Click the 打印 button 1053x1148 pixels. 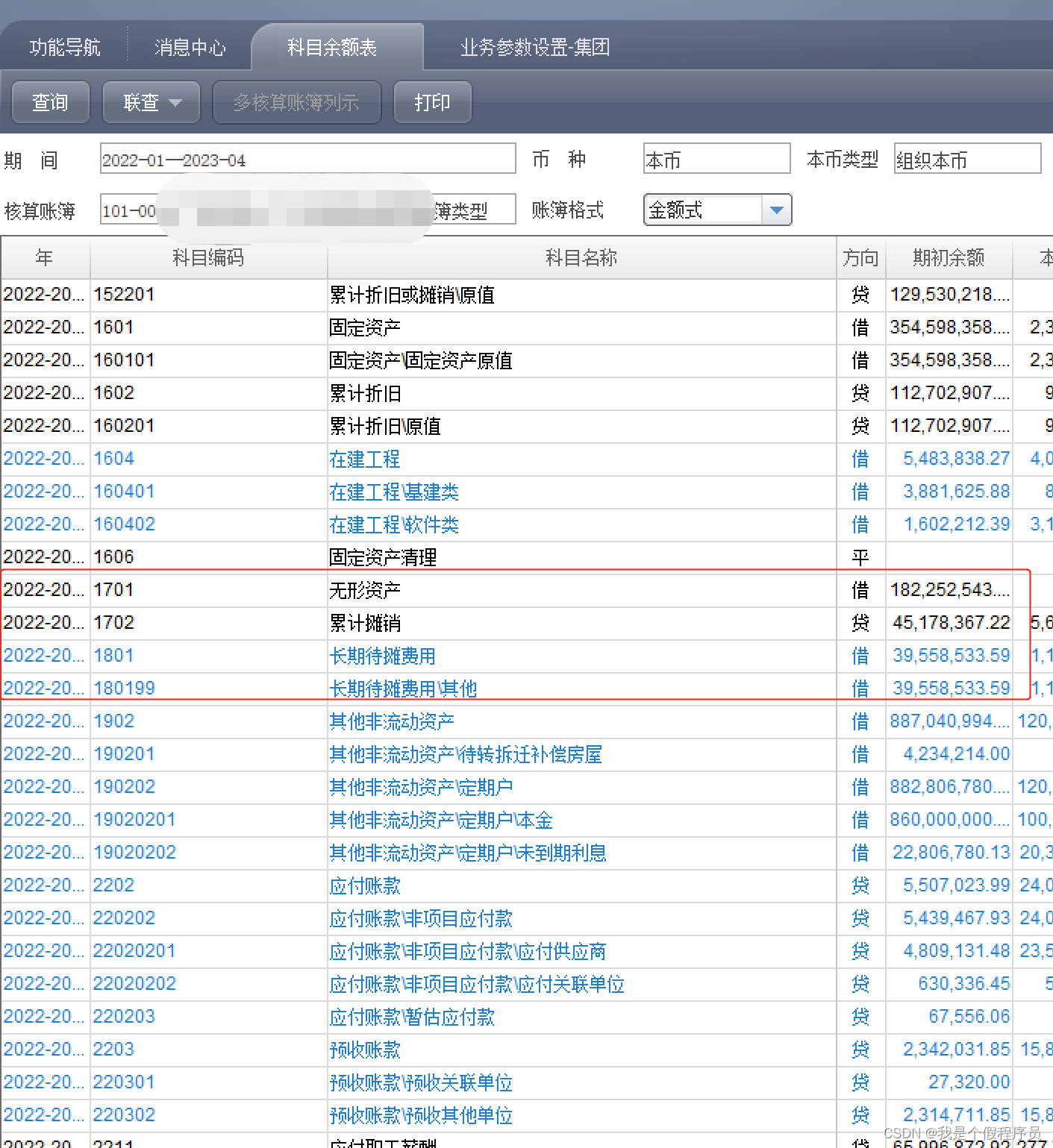coord(433,102)
